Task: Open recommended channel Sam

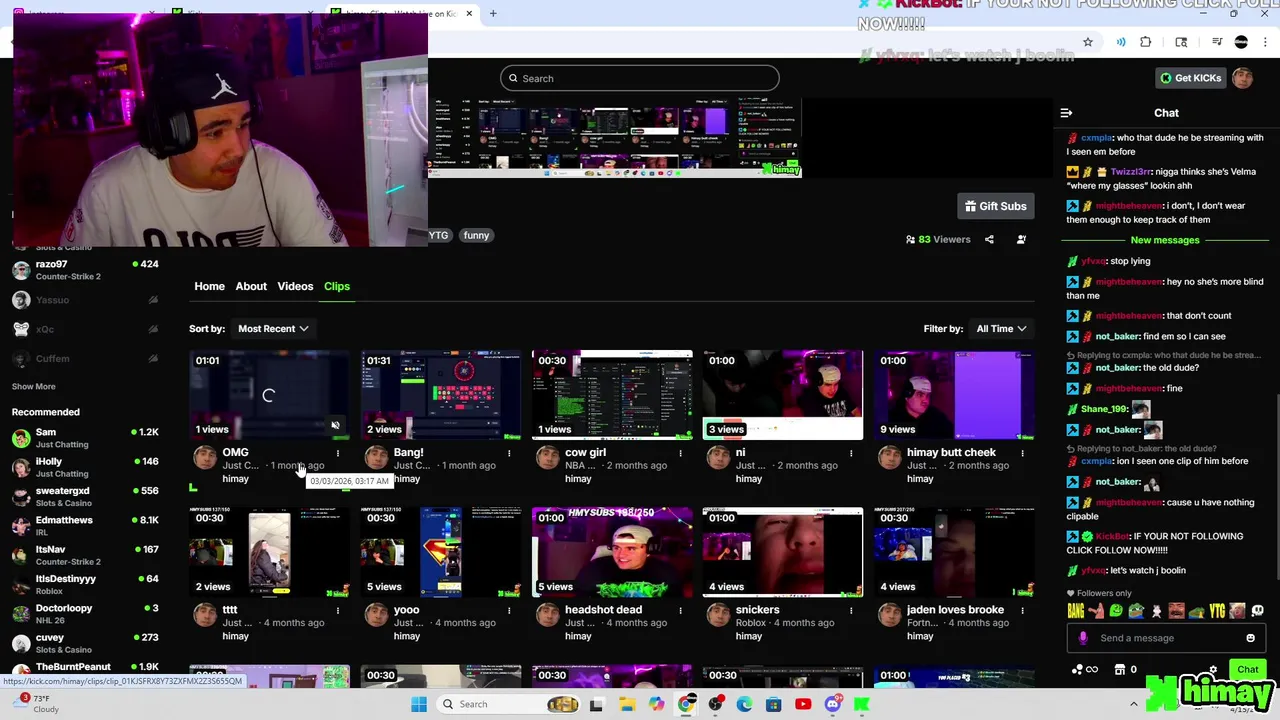Action: pyautogui.click(x=85, y=437)
